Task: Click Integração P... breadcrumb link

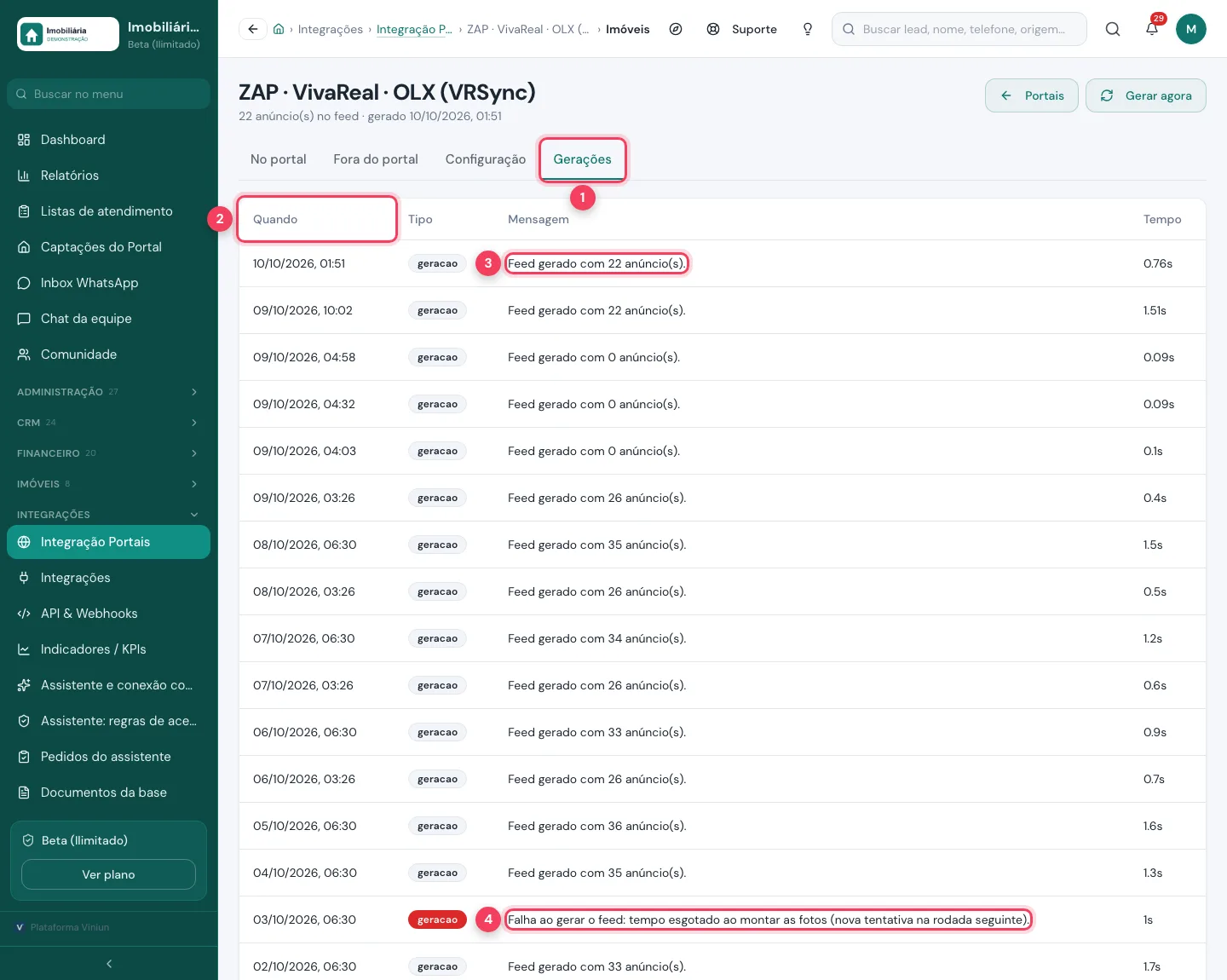Action: pyautogui.click(x=414, y=29)
